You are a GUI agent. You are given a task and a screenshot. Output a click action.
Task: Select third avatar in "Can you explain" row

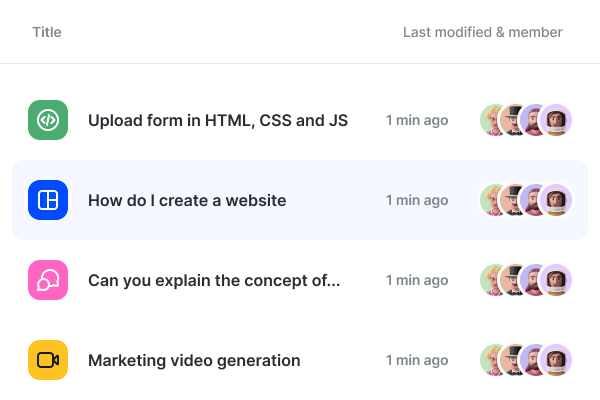[x=536, y=280]
